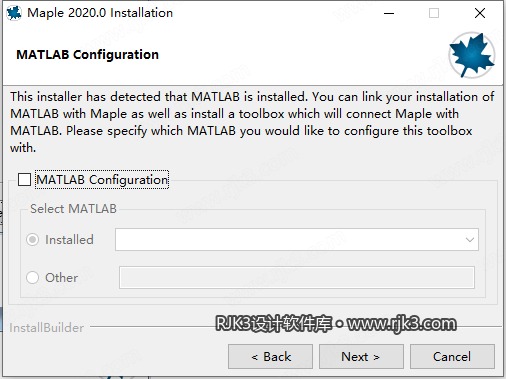Click the Other MATLAB path input field

(297, 277)
